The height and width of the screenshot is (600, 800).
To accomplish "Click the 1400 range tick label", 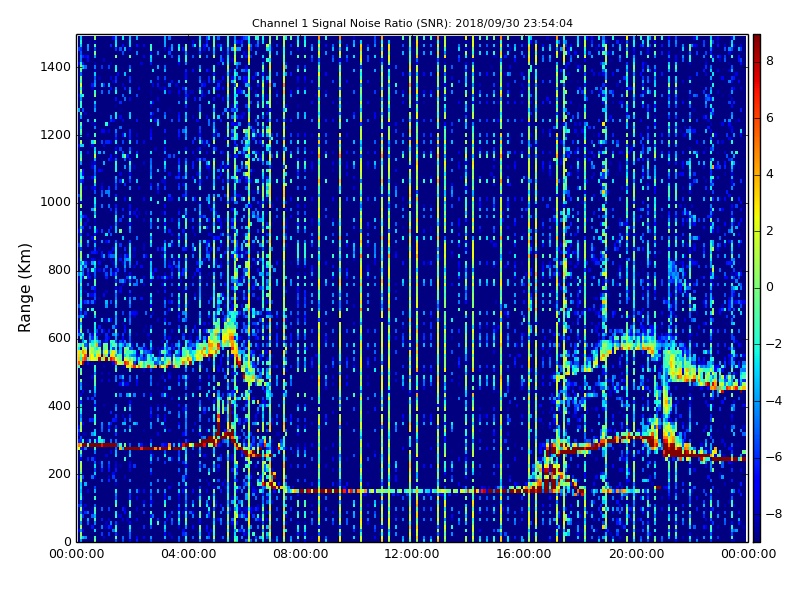I will click(56, 67).
